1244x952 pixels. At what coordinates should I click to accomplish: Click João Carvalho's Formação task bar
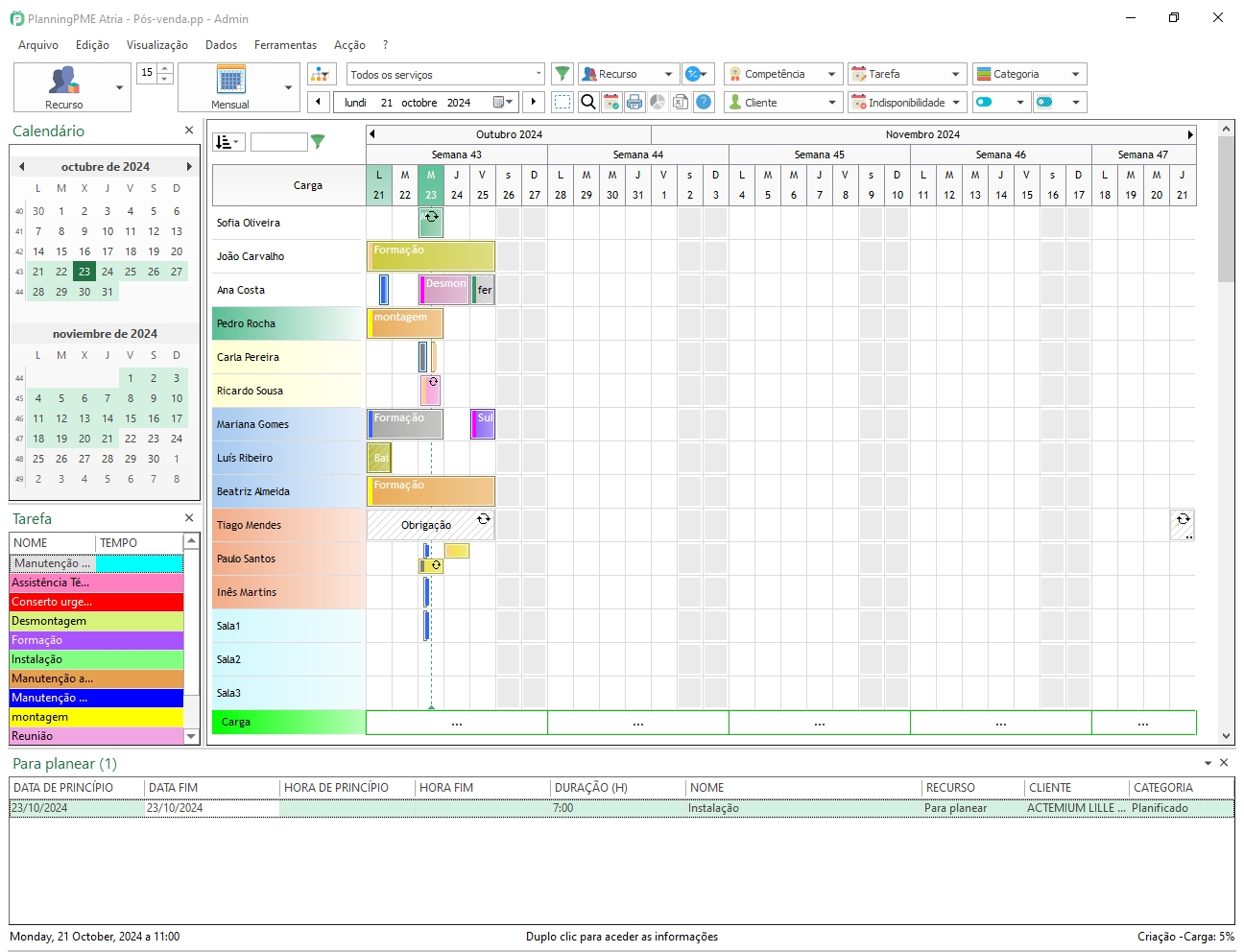[x=431, y=256]
